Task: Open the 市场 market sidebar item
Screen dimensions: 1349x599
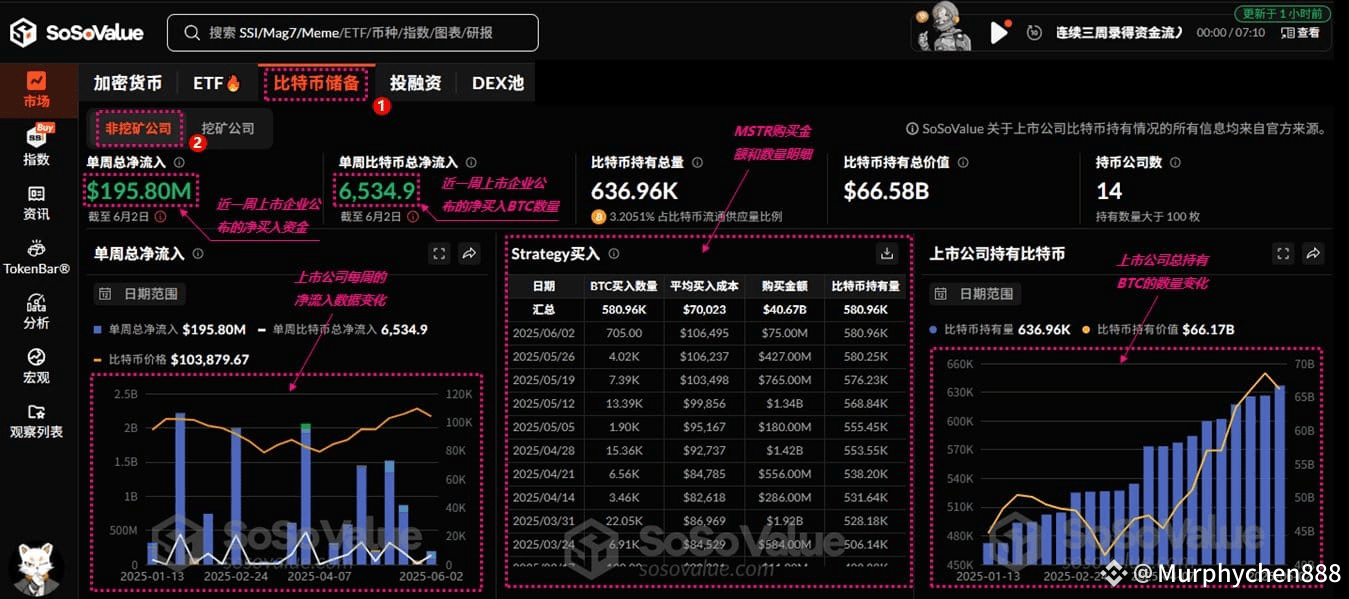Action: (37, 90)
